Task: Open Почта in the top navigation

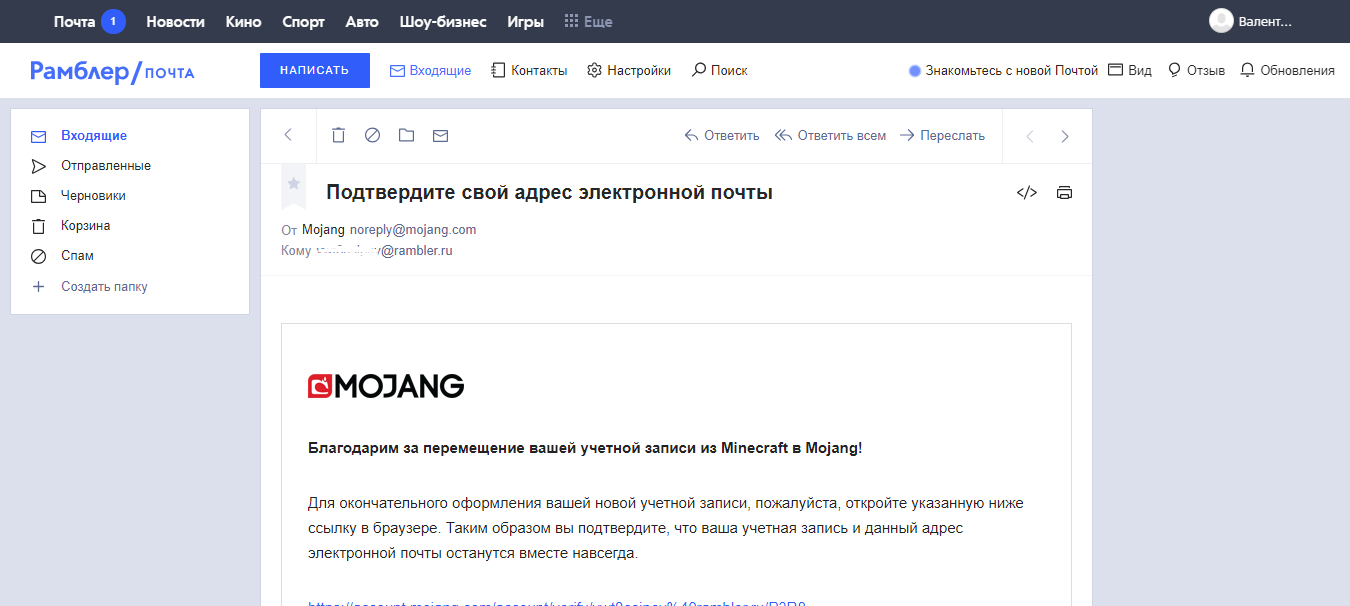Action: [x=74, y=21]
